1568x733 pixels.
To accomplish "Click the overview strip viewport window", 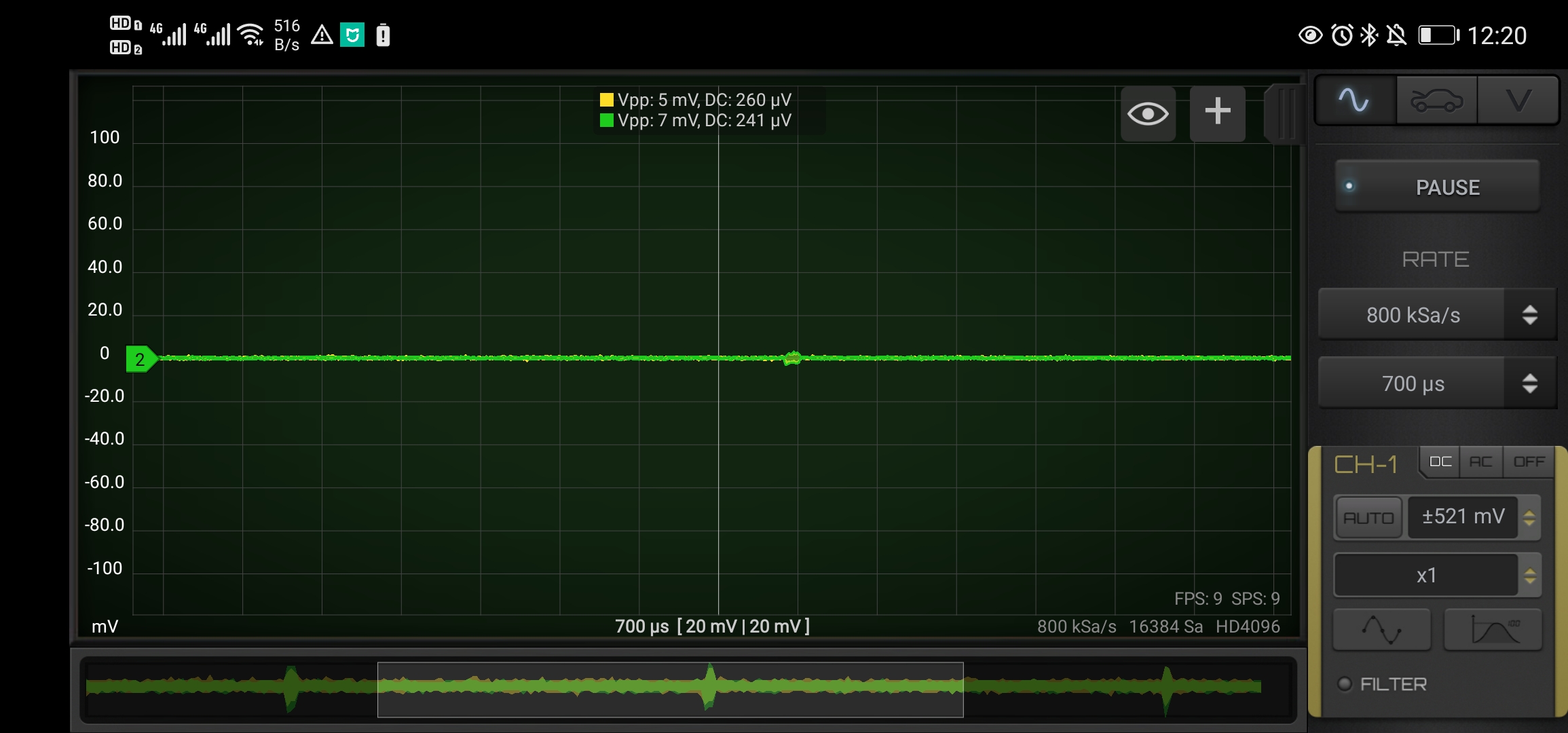I will click(x=670, y=690).
